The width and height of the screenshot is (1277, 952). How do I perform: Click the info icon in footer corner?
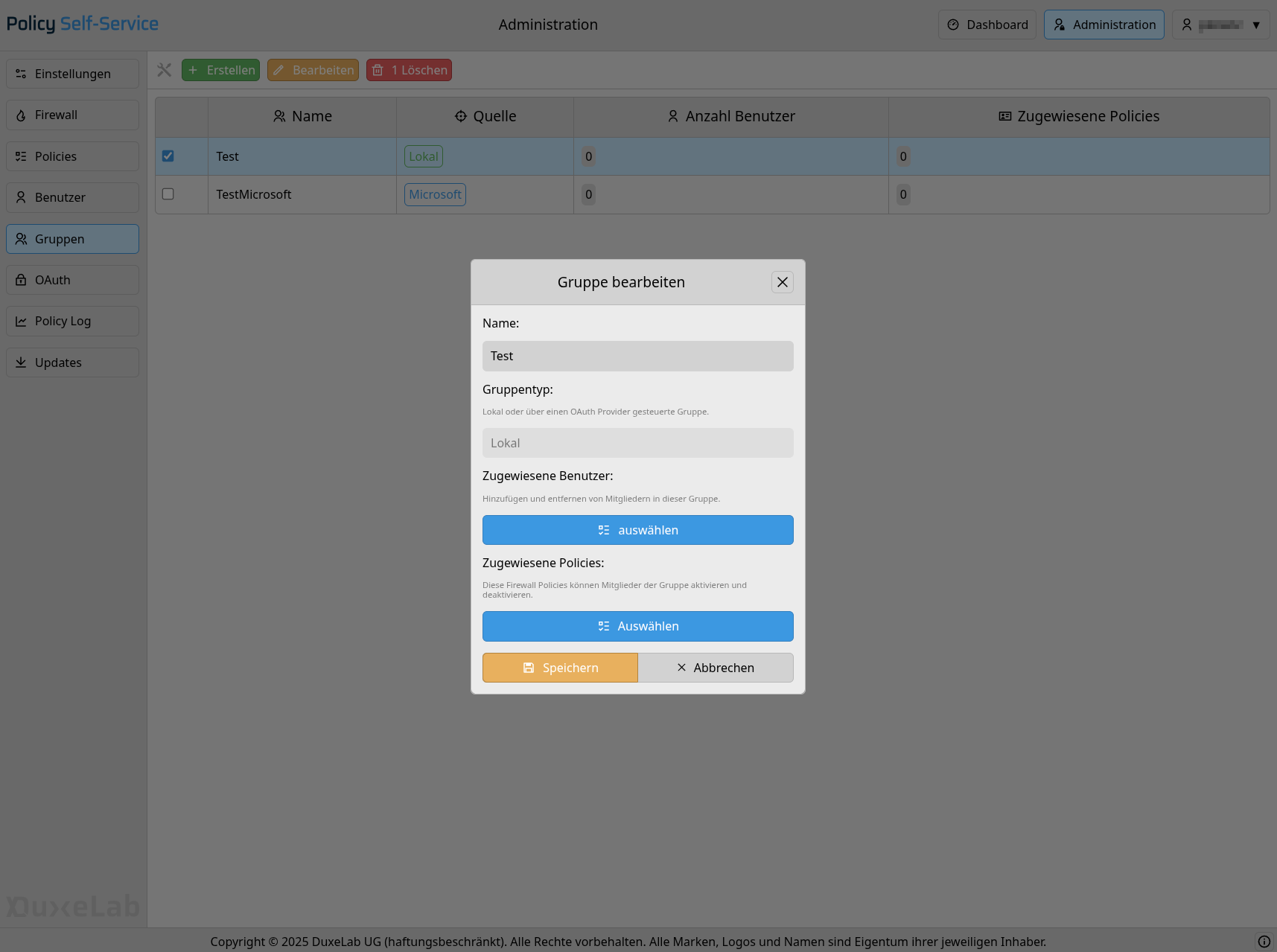click(x=1264, y=942)
